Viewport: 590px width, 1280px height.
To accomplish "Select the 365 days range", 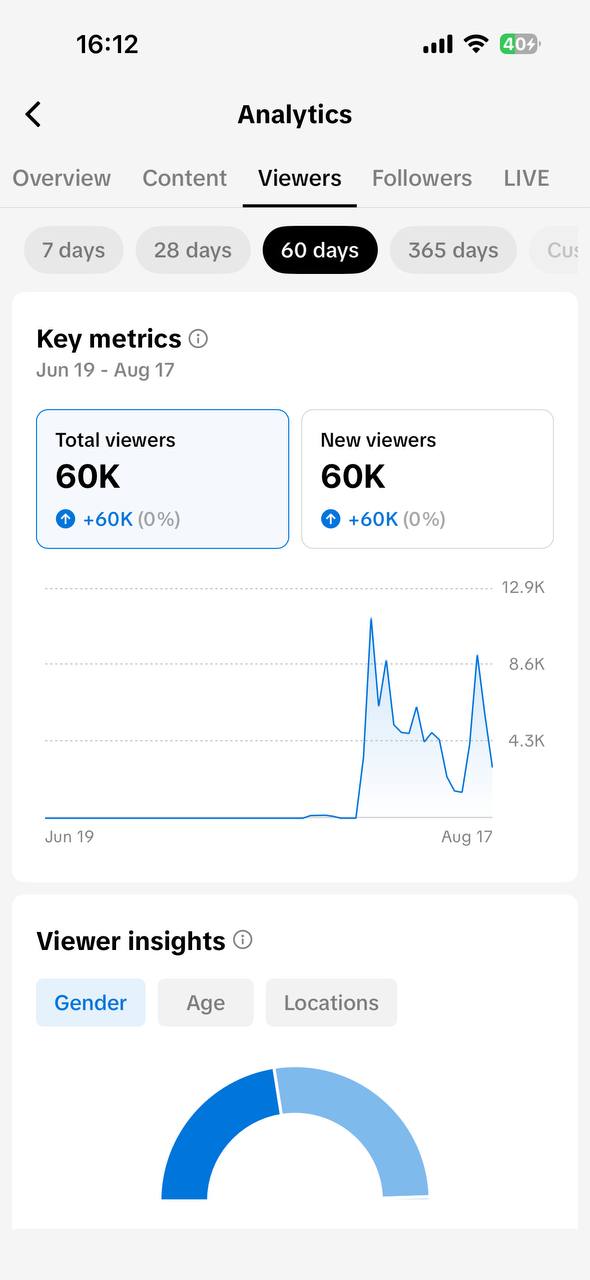I will (453, 250).
